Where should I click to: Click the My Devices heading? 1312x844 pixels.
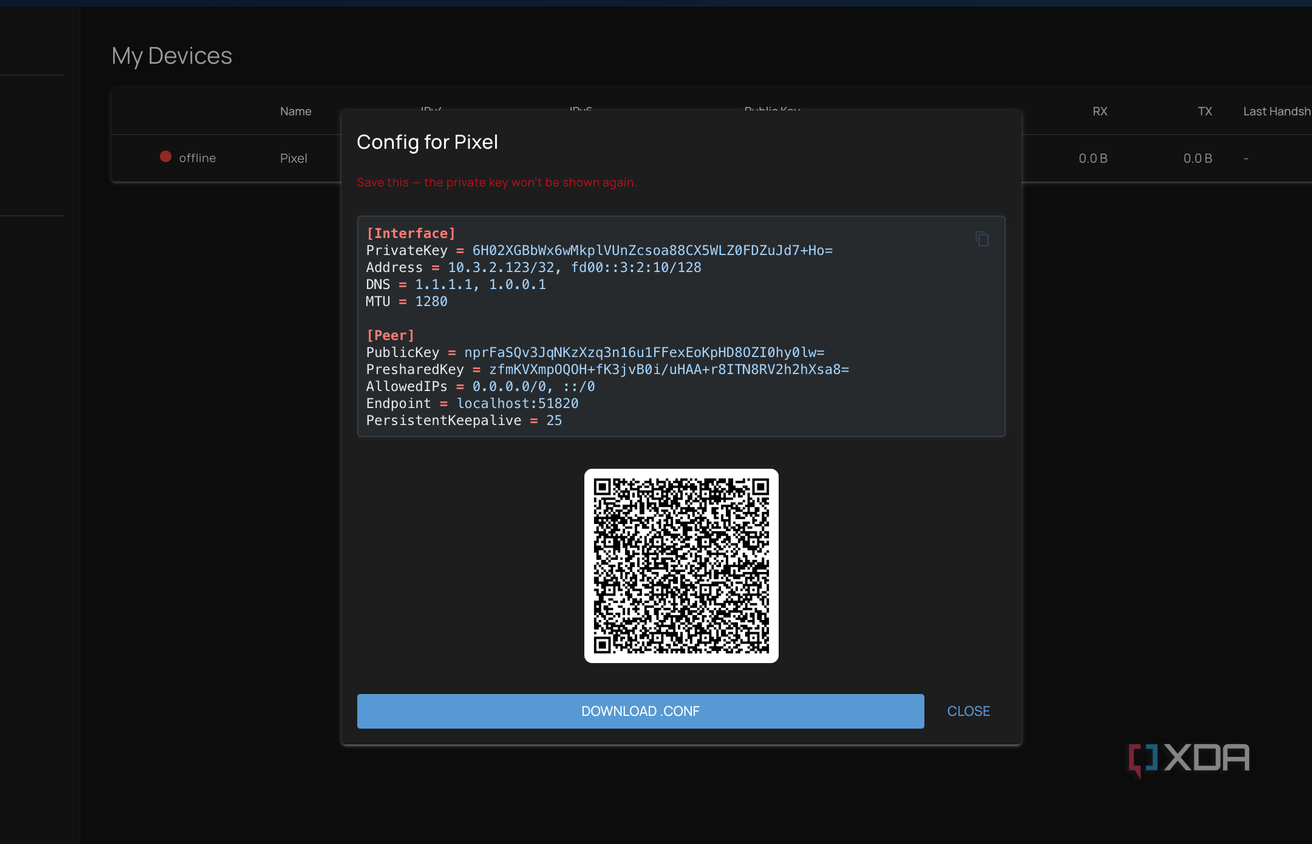pos(172,56)
